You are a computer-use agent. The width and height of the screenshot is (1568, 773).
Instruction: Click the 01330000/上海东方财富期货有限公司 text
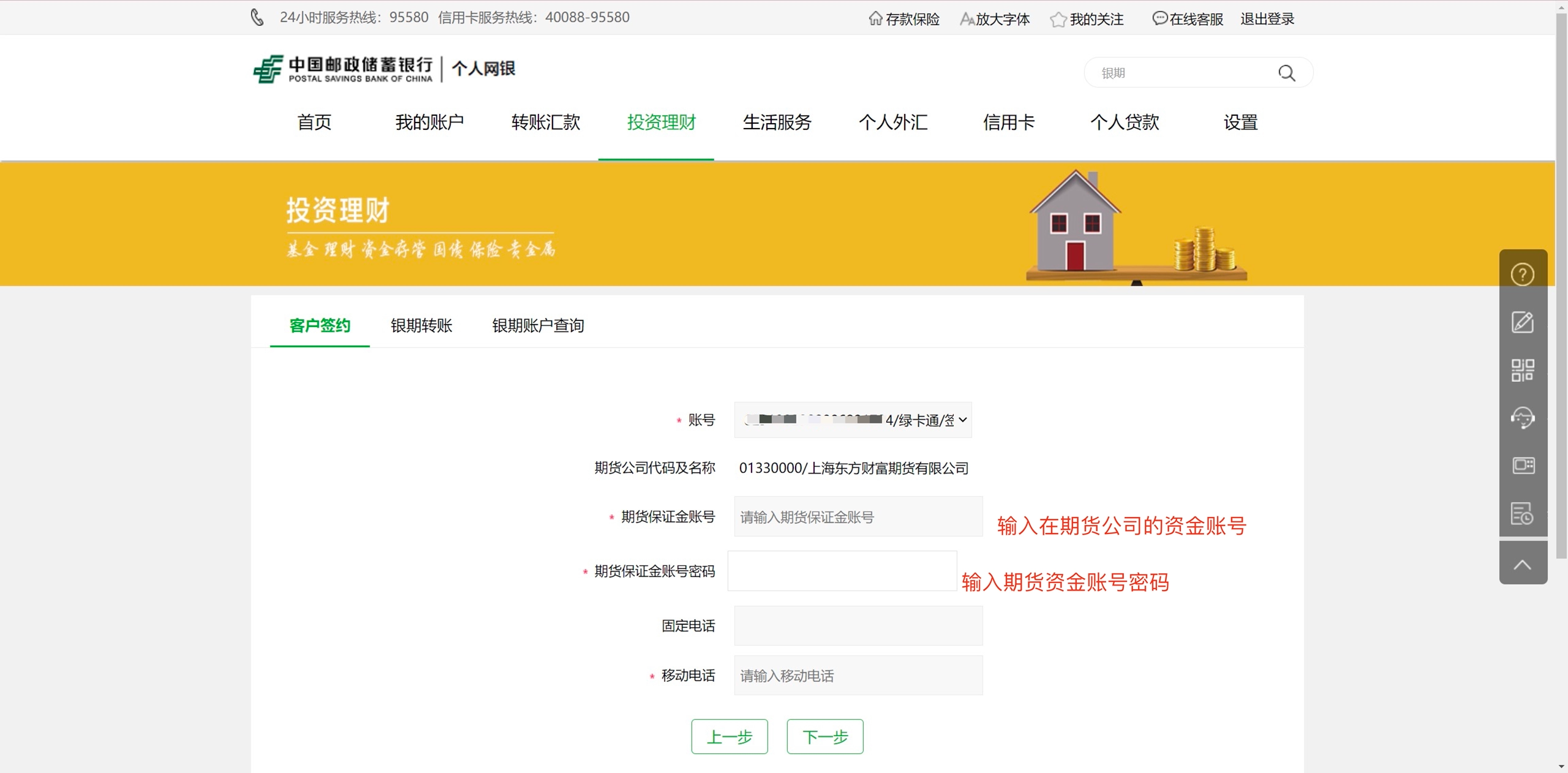[x=854, y=469]
